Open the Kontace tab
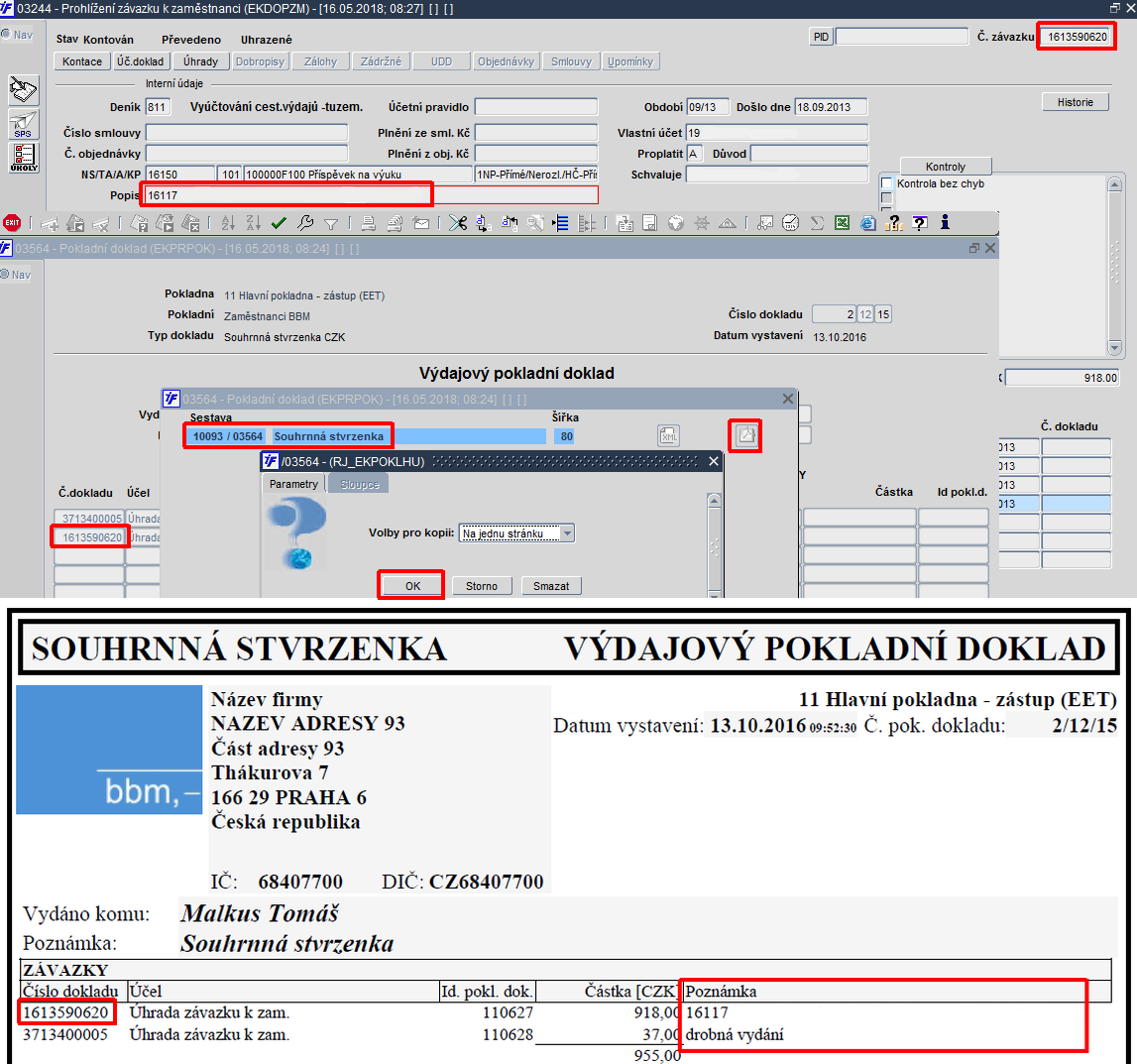 pos(82,61)
